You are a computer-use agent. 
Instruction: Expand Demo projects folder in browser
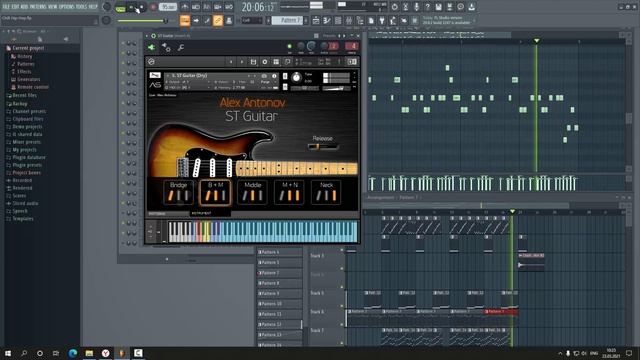point(27,127)
